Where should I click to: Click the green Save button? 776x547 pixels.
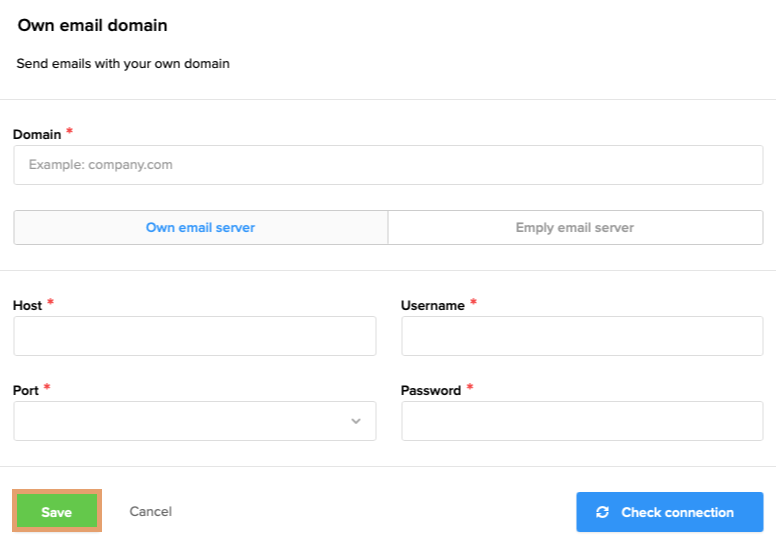(57, 511)
